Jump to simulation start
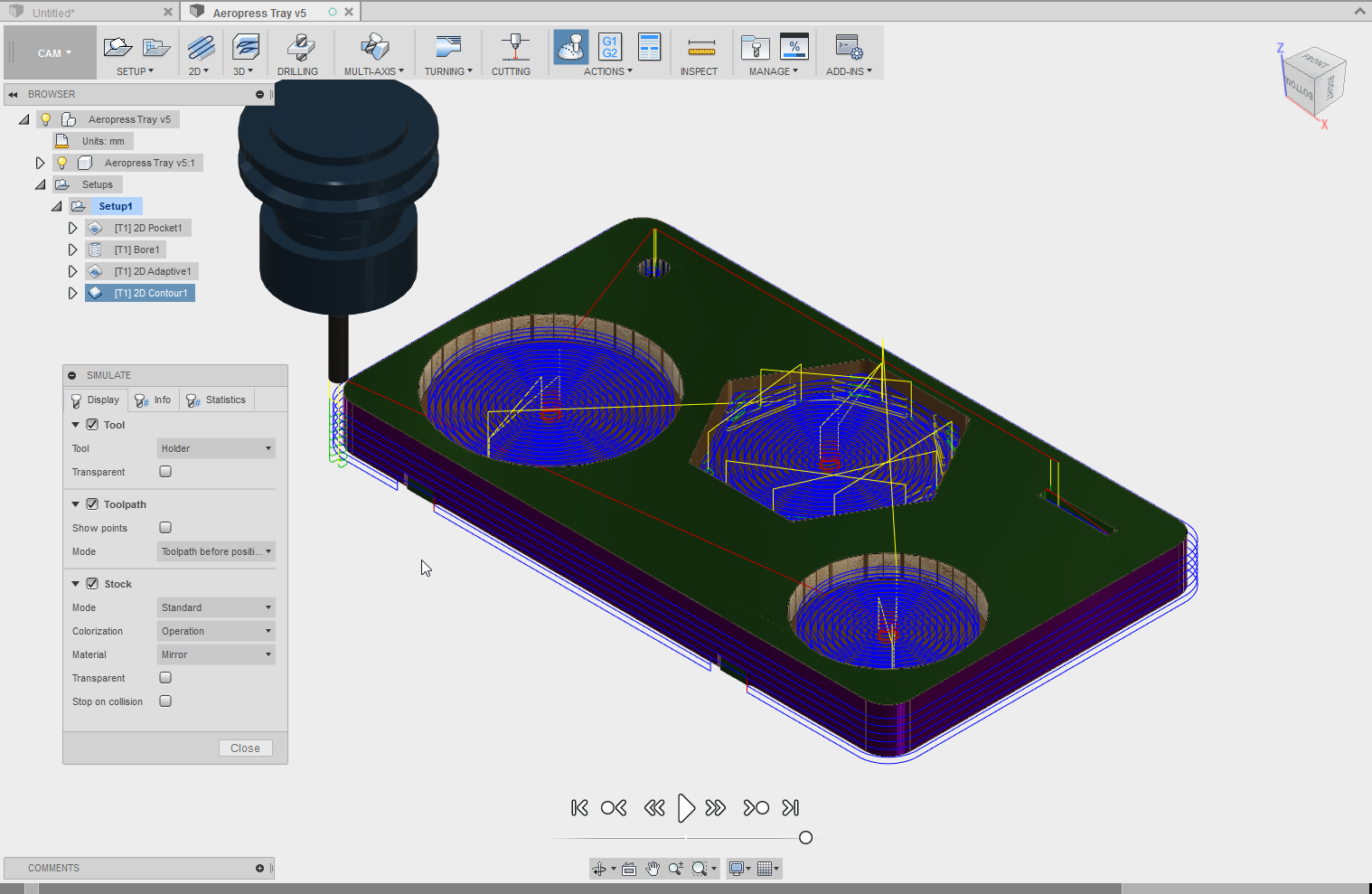 click(580, 808)
